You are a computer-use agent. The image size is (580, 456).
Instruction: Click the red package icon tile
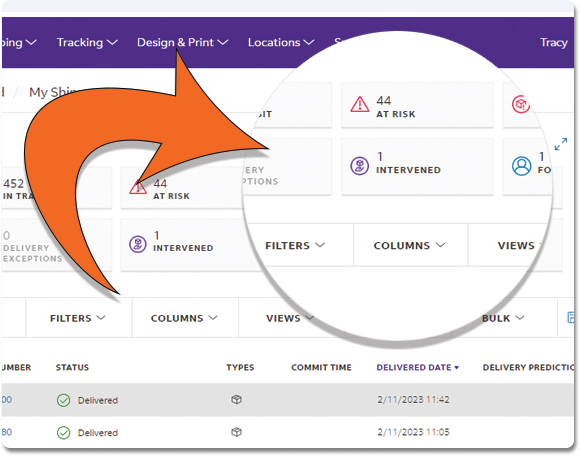(x=520, y=104)
